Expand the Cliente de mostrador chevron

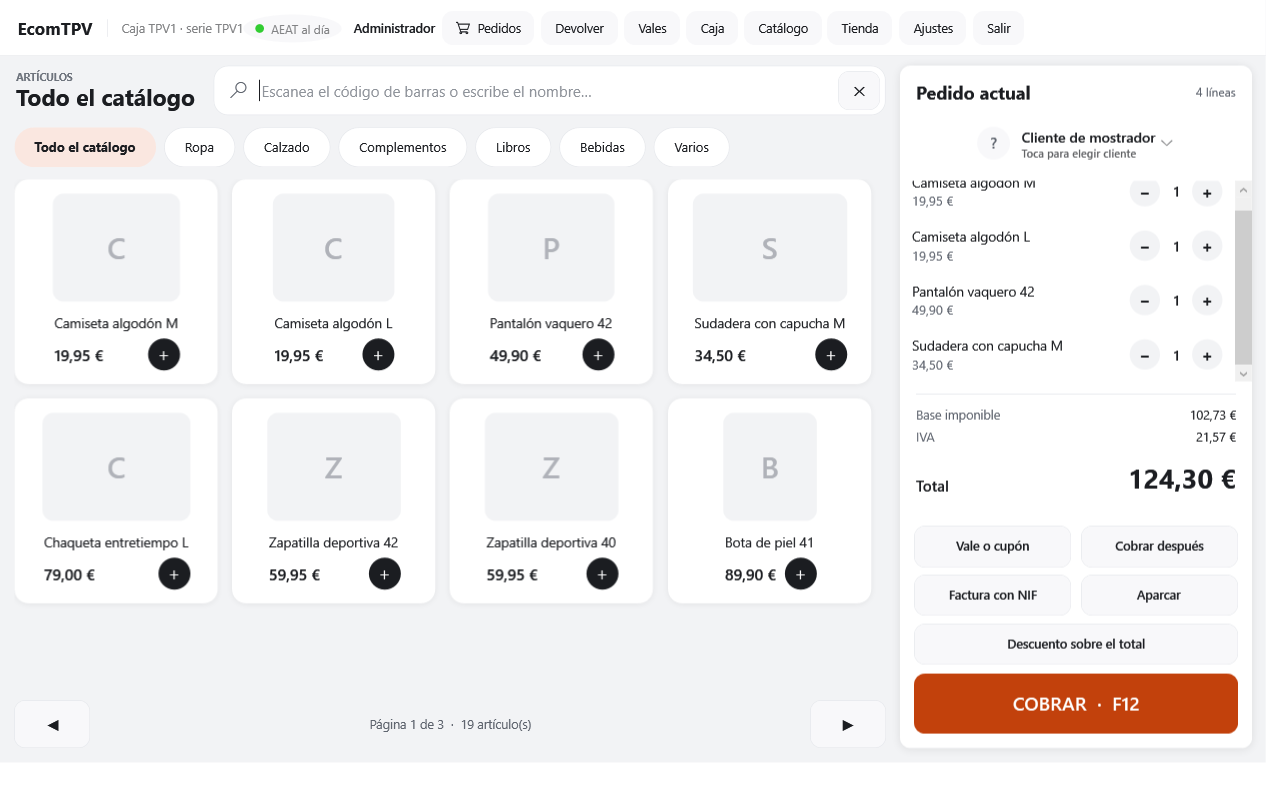(x=1166, y=143)
